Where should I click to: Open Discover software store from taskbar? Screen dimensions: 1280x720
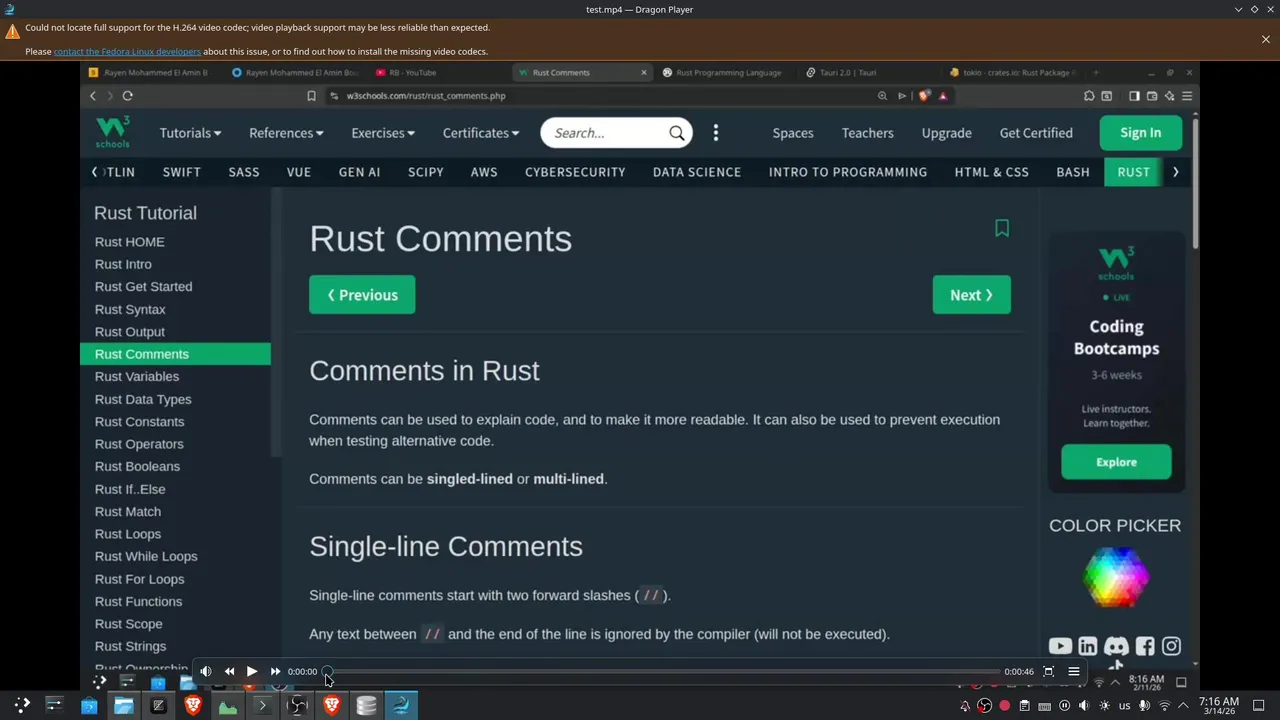(x=89, y=705)
